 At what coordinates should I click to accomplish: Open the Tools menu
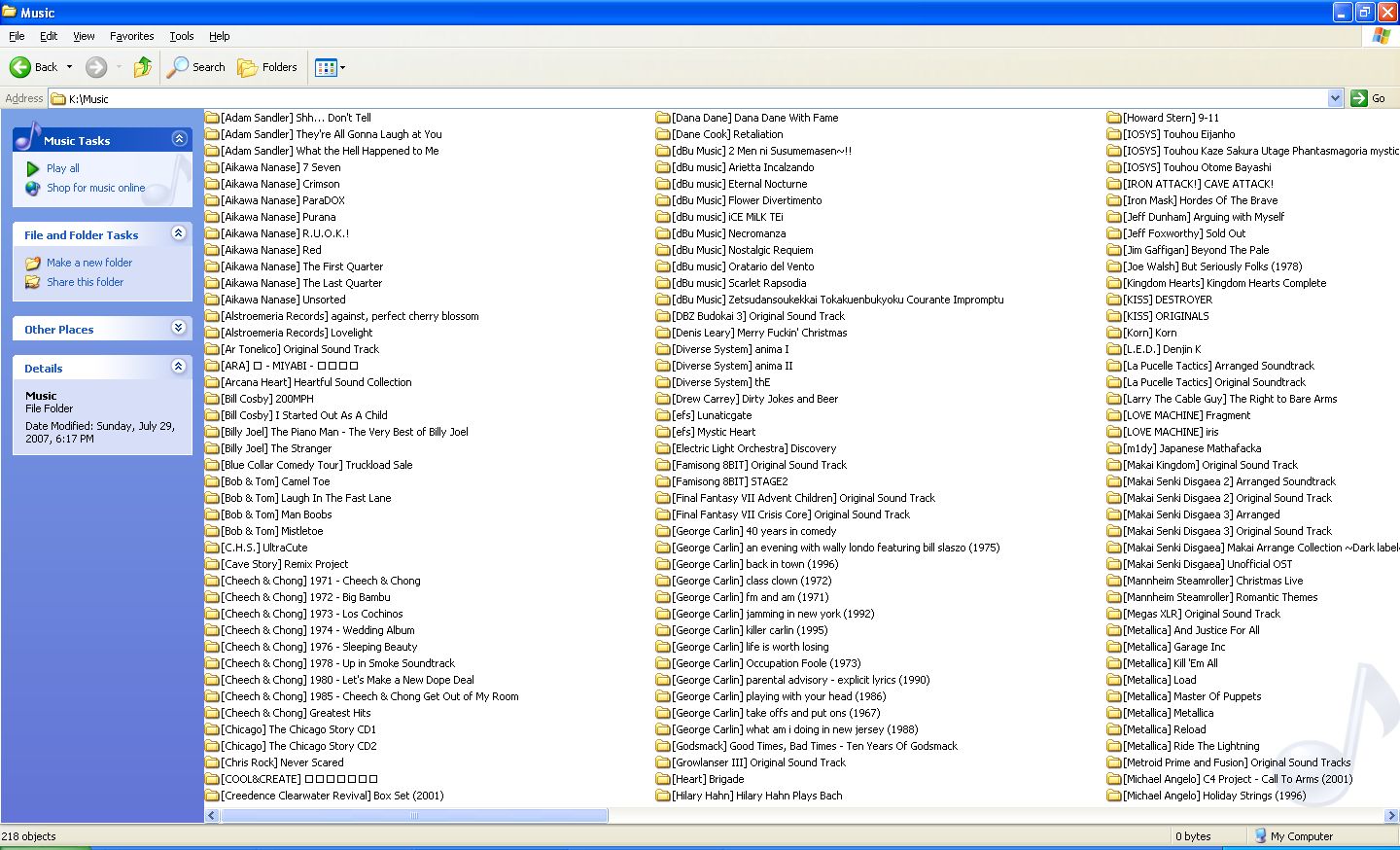(x=182, y=36)
